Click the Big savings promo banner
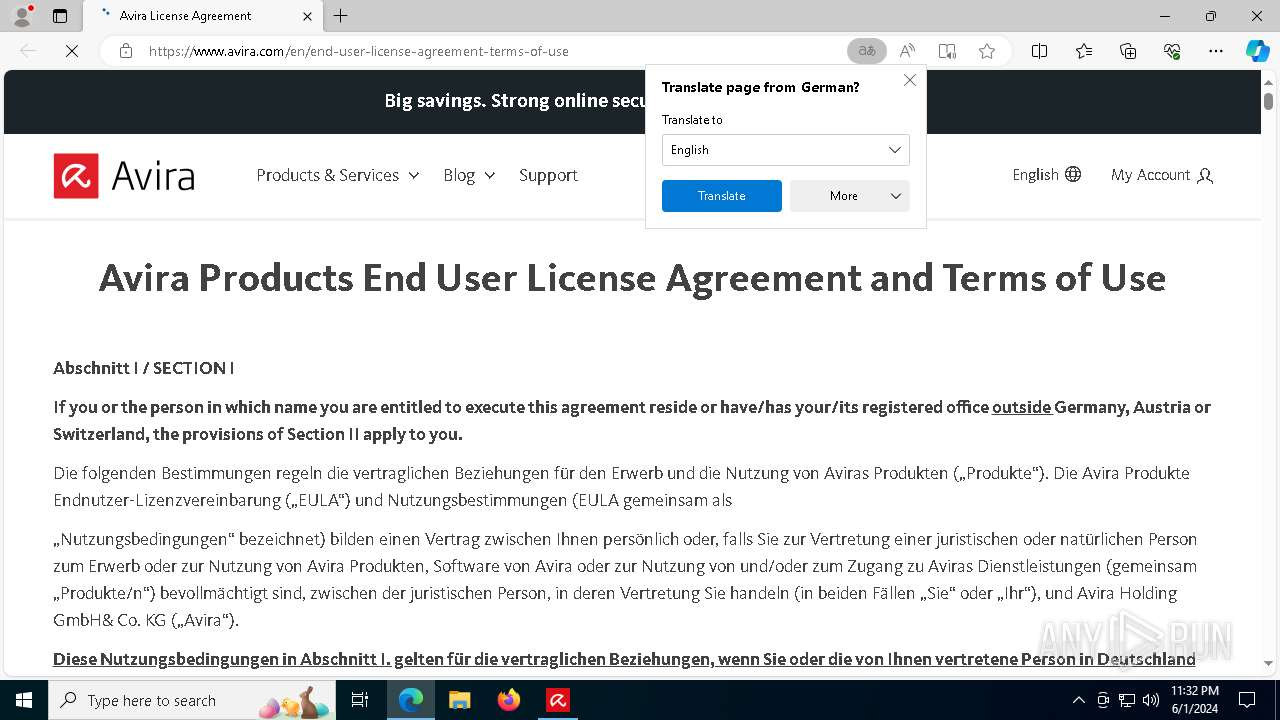 [x=632, y=101]
